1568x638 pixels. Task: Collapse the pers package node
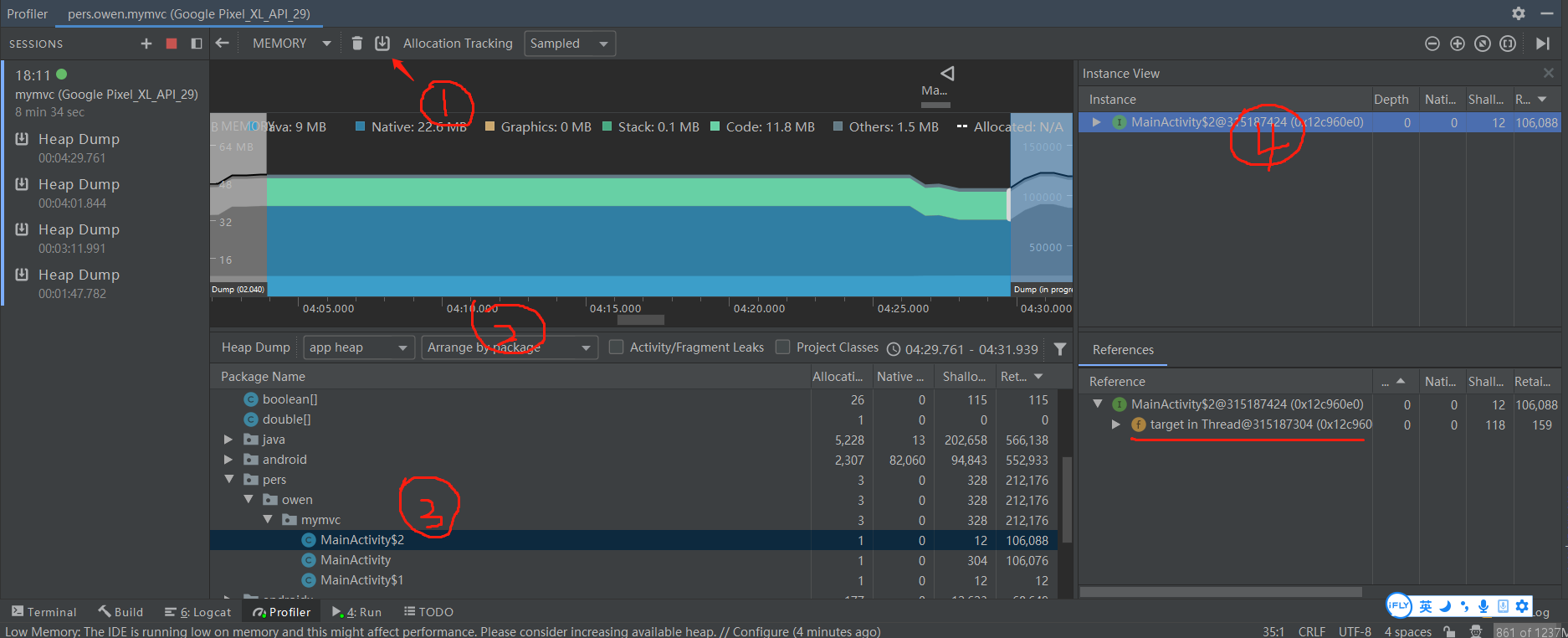pyautogui.click(x=228, y=480)
